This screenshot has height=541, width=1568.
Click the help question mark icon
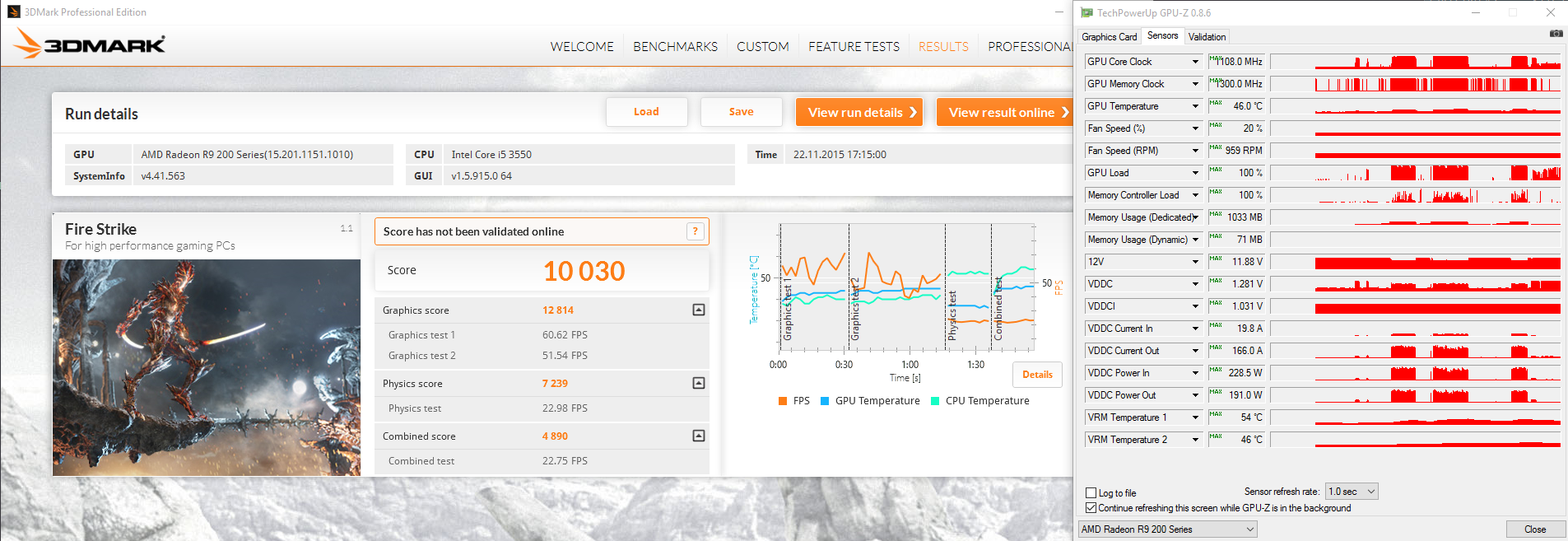click(696, 231)
